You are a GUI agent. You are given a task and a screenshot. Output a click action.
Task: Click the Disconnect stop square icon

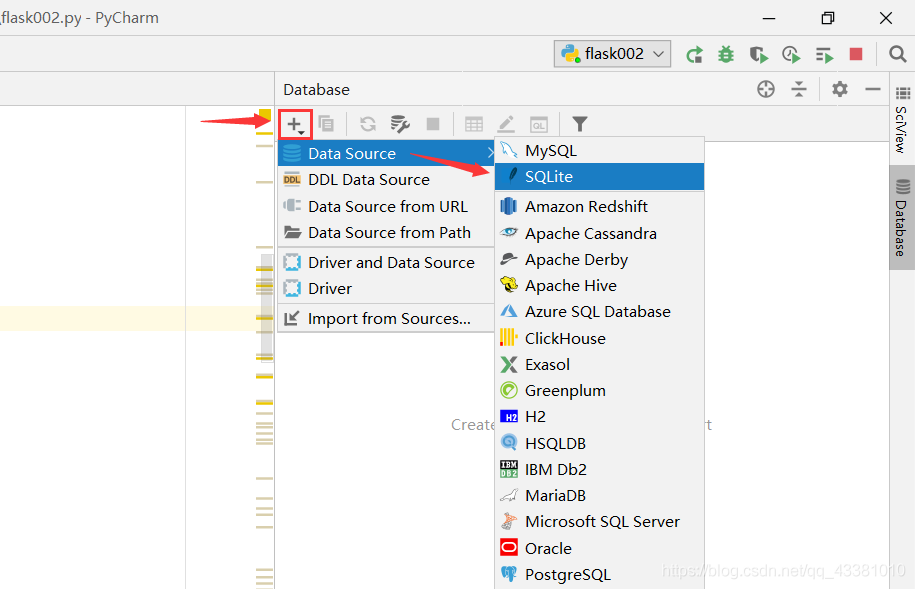[433, 124]
